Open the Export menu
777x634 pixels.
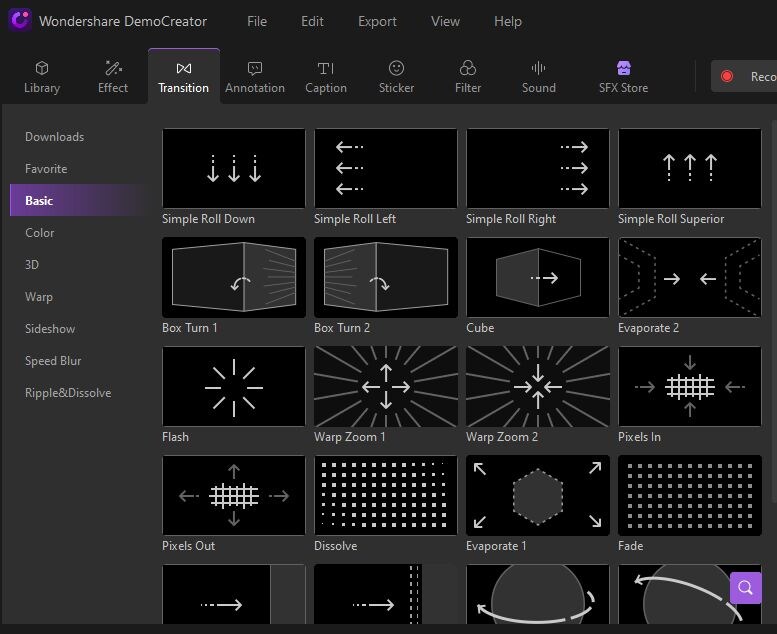(x=377, y=21)
